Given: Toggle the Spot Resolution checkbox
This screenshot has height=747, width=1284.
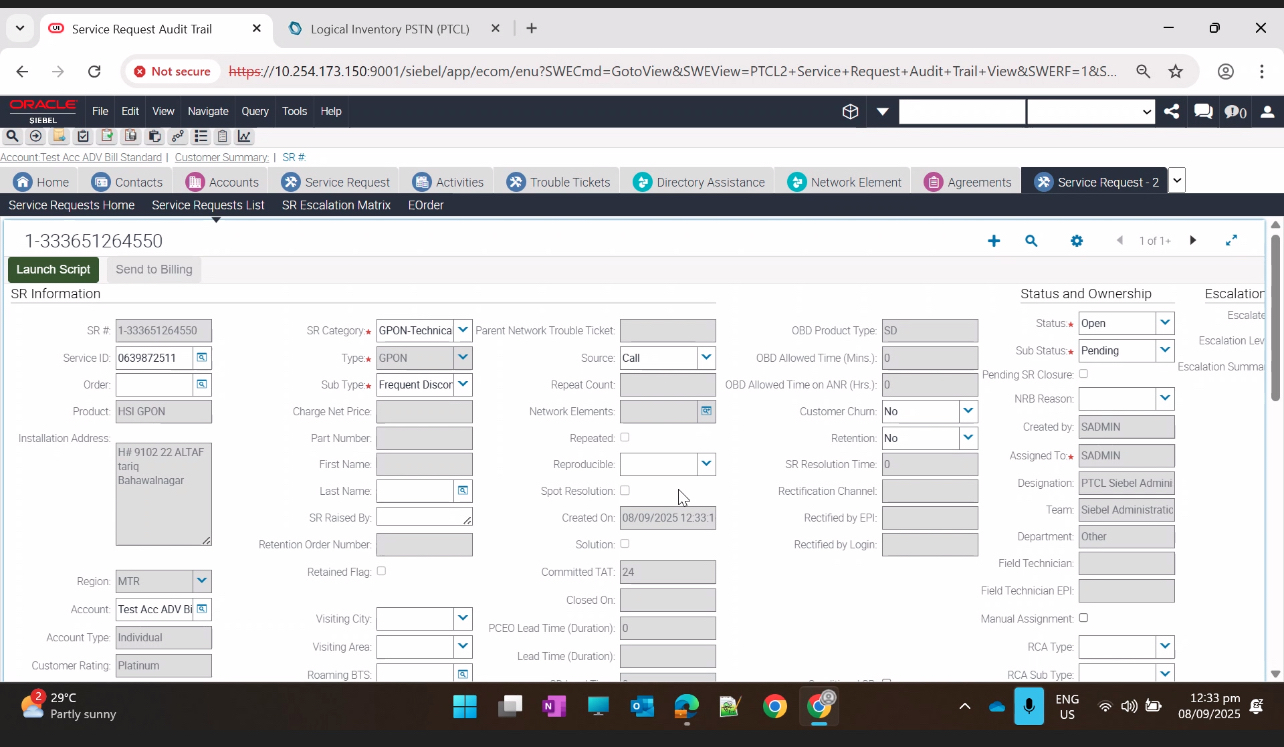Looking at the screenshot, I should (625, 491).
